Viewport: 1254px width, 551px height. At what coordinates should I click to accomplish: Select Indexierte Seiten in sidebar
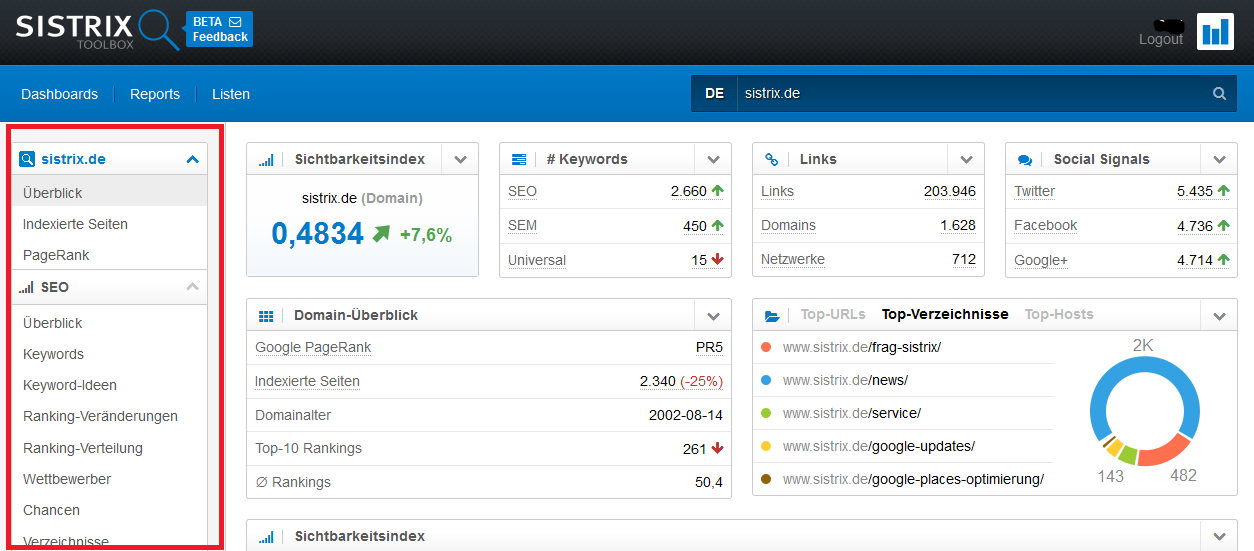75,224
